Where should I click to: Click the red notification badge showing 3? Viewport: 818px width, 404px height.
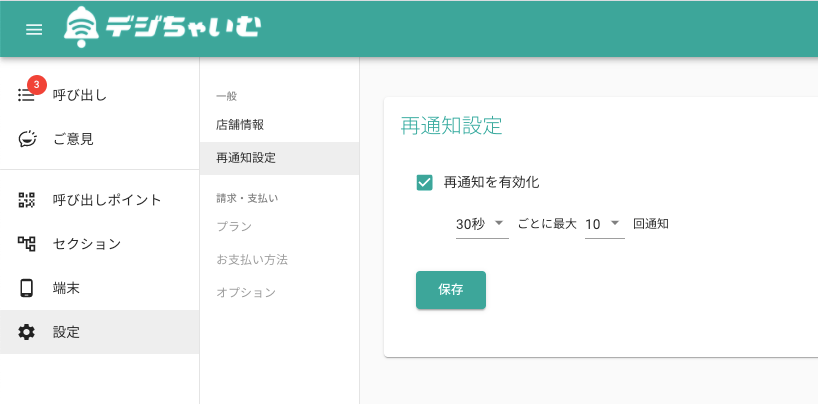(37, 85)
